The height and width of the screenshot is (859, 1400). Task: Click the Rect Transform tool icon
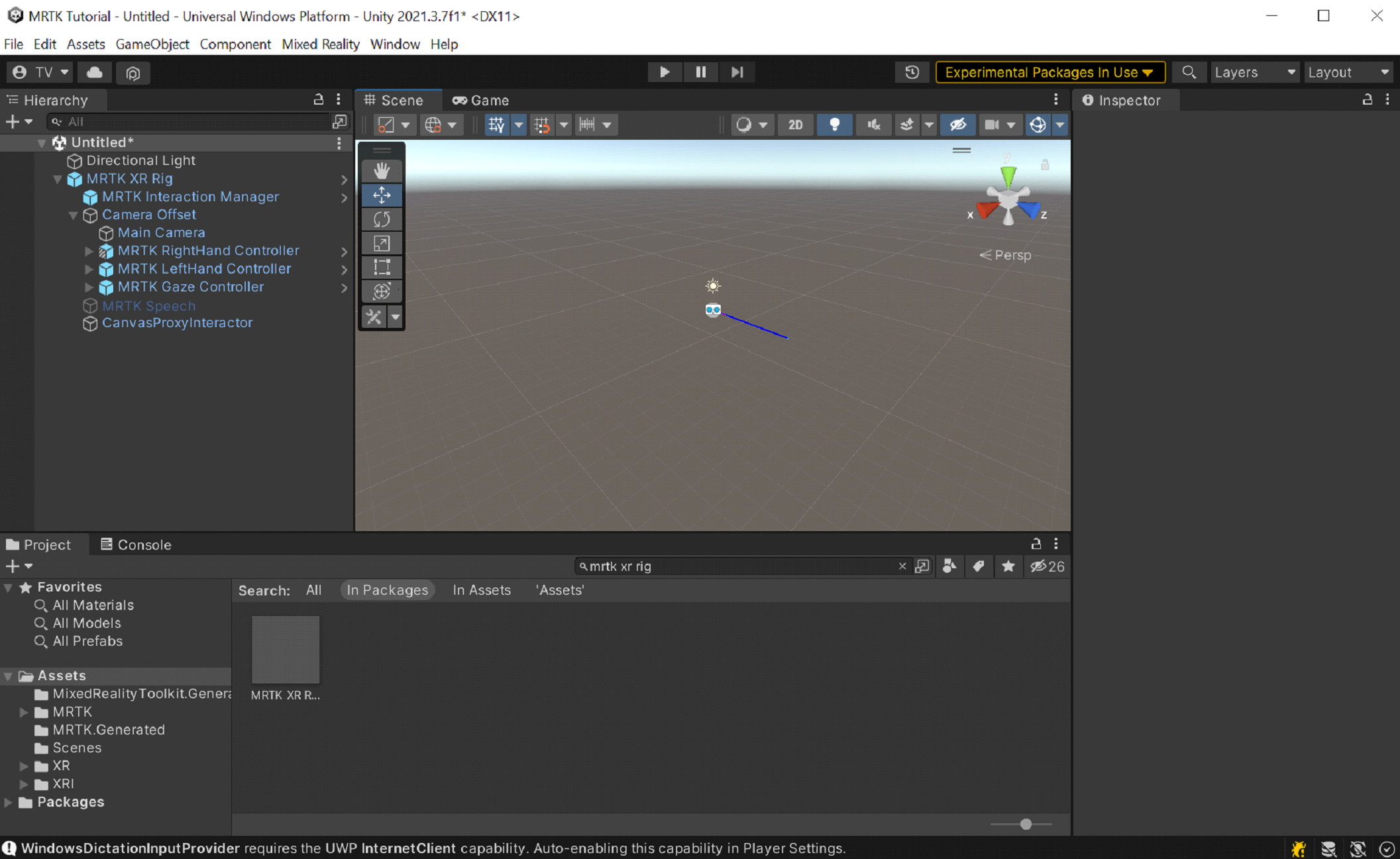(x=382, y=267)
